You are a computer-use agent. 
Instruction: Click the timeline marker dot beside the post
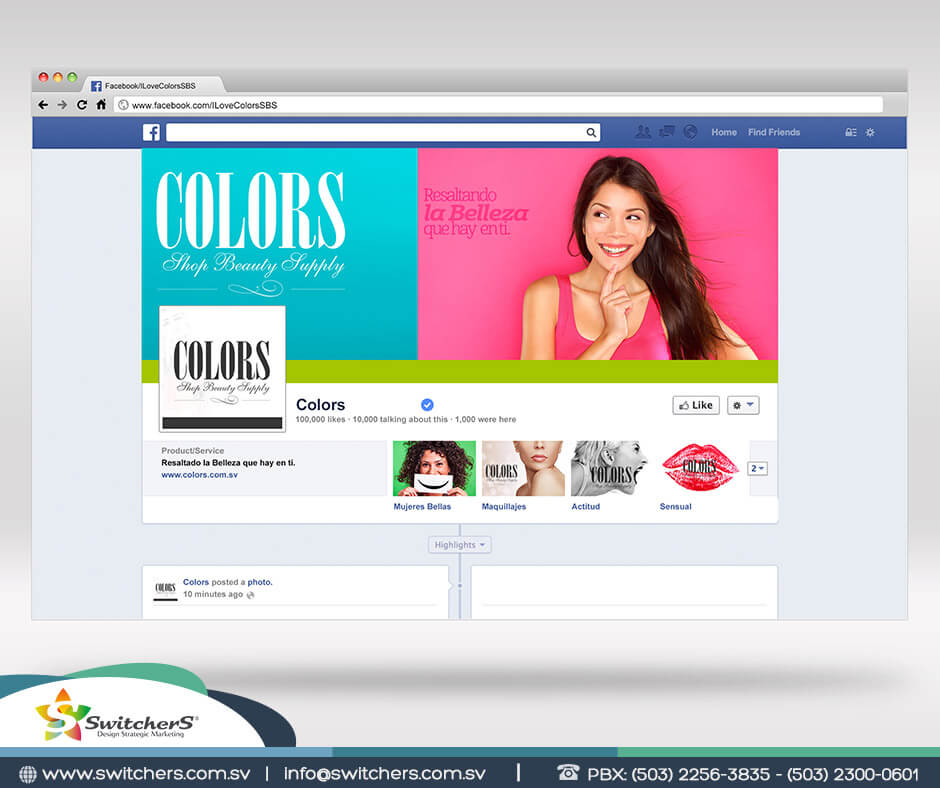(460, 585)
